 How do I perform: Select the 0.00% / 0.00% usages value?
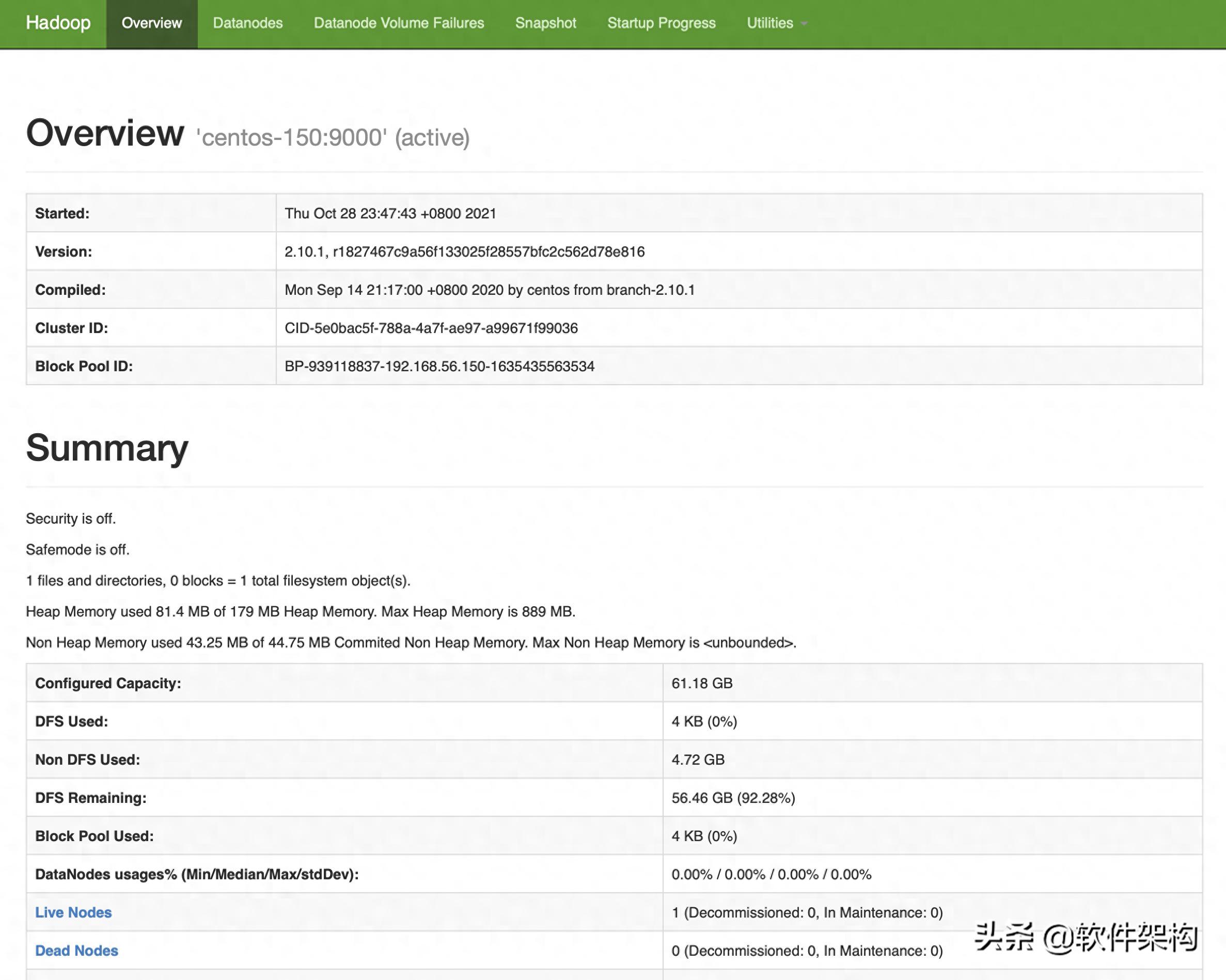coord(771,874)
